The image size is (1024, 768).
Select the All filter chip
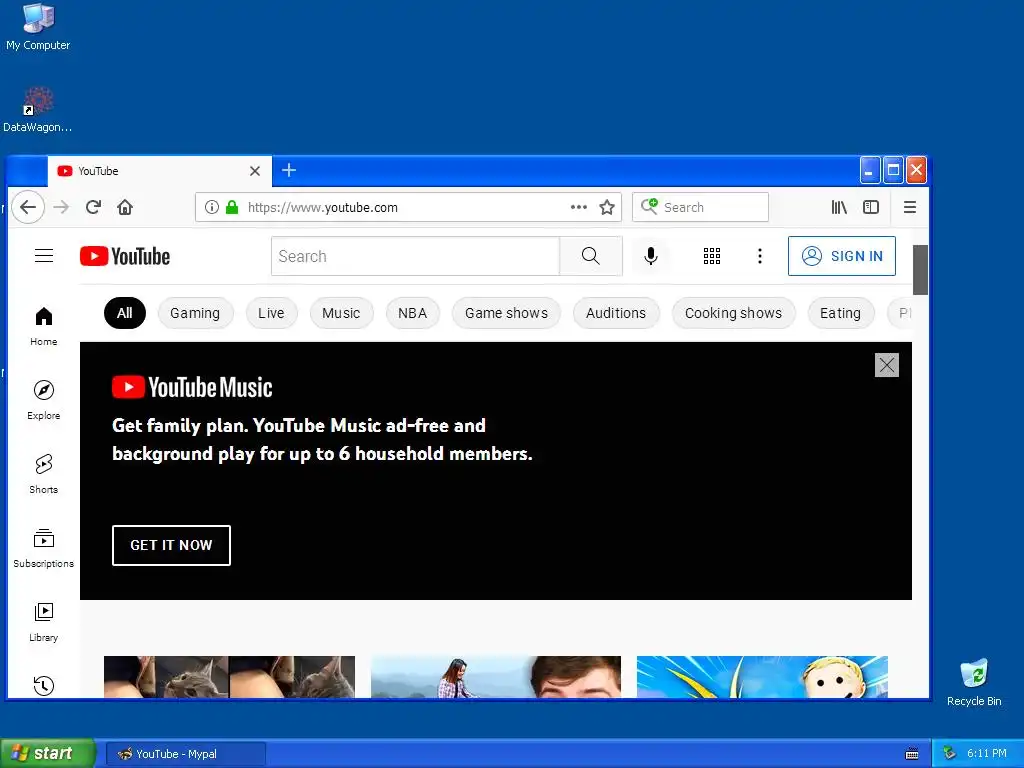pos(125,313)
